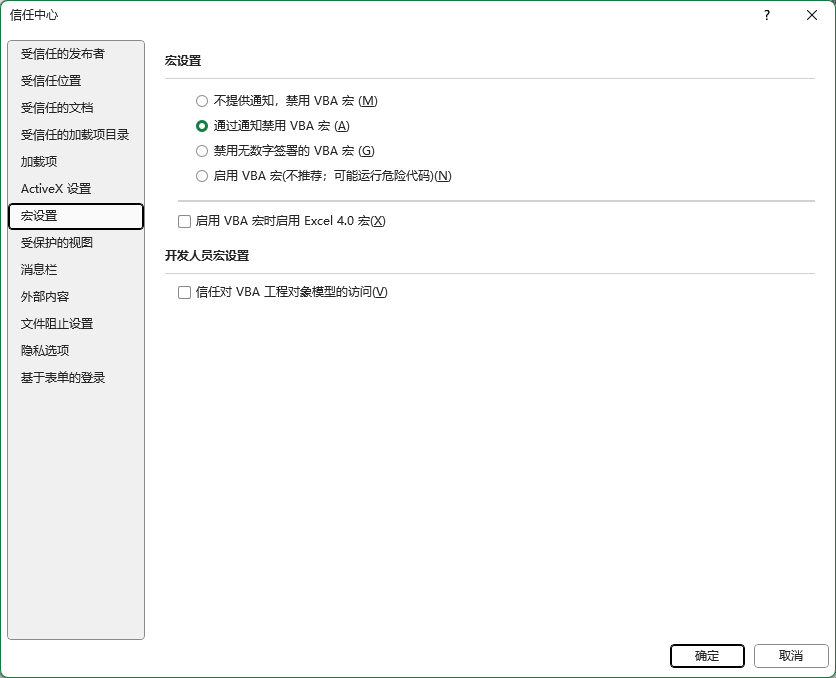Open 基于表单的登录 category

pos(76,377)
